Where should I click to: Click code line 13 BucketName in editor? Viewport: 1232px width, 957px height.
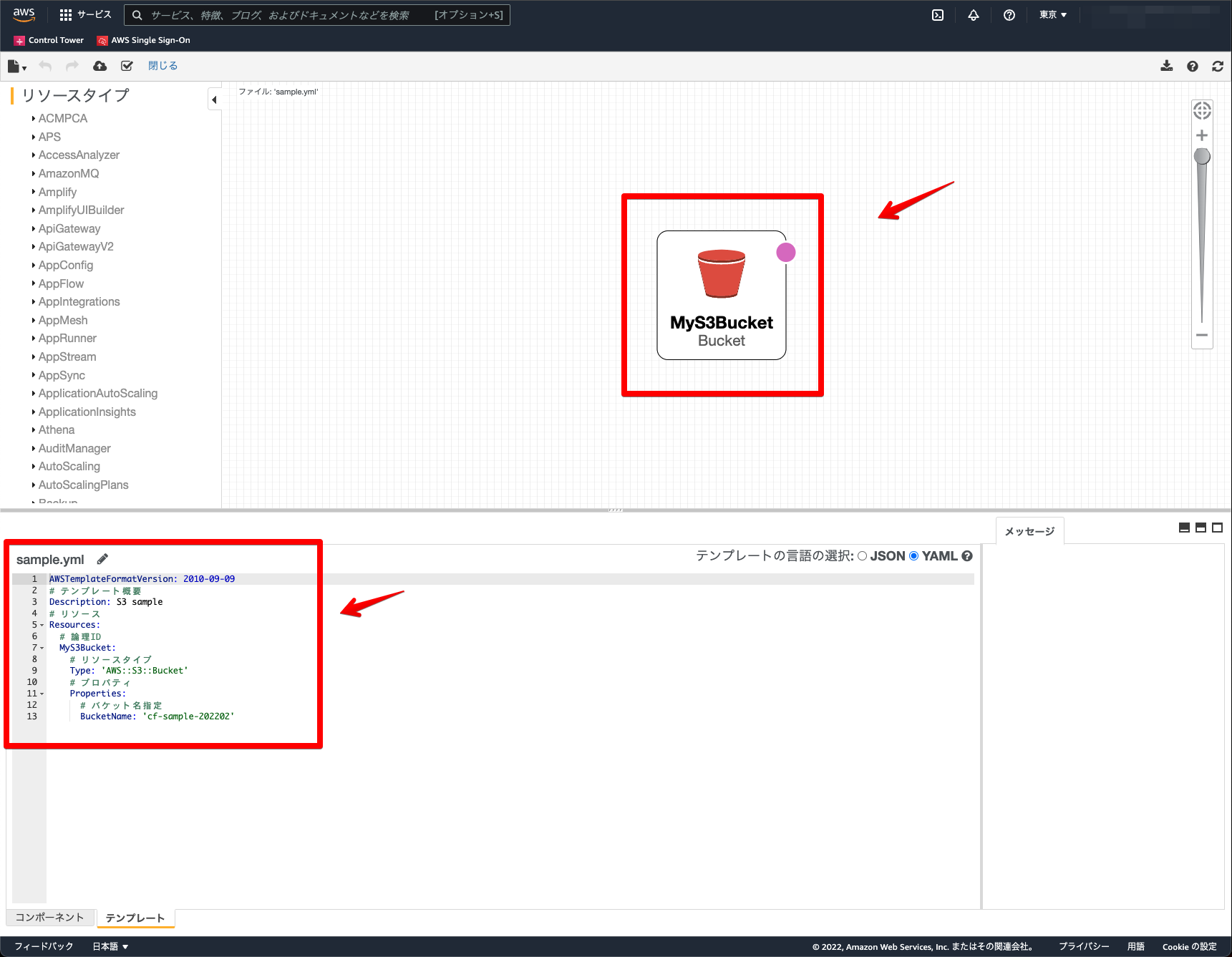pos(157,716)
